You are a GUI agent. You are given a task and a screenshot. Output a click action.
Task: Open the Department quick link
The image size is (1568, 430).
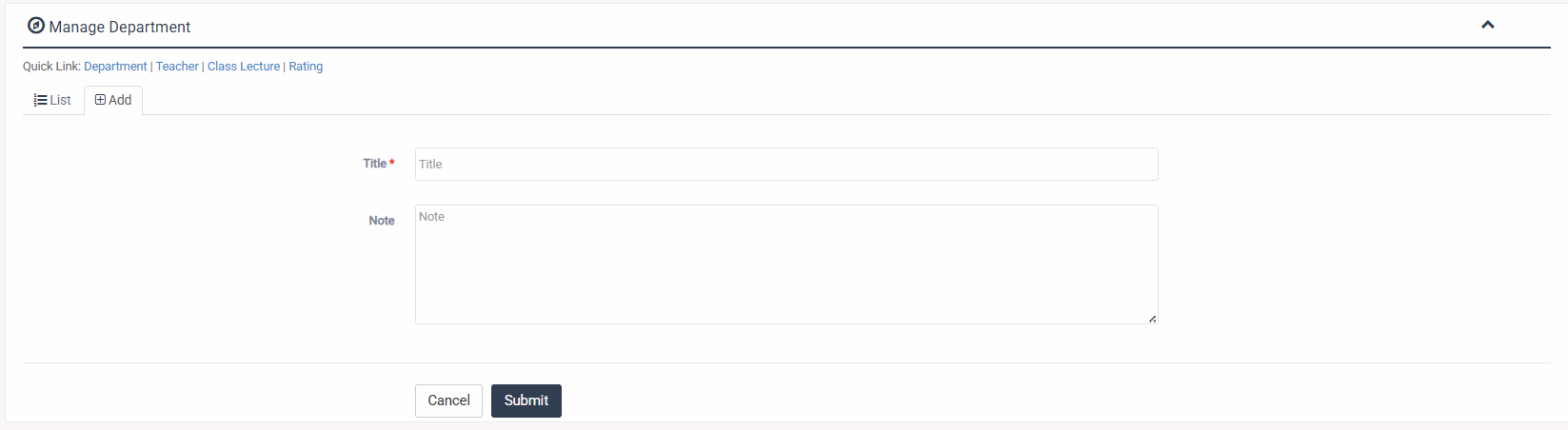click(x=115, y=67)
